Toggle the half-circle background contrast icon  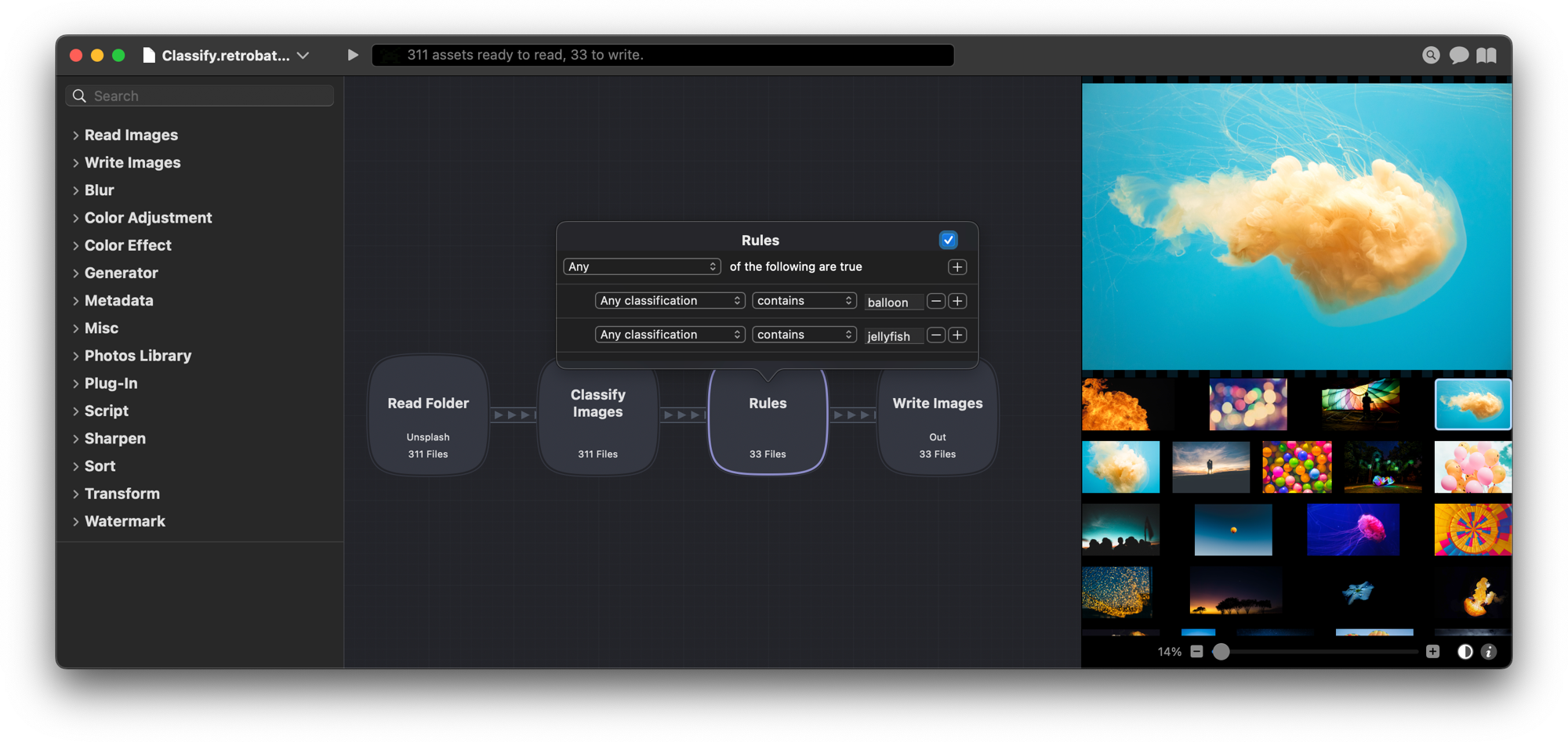(x=1465, y=652)
